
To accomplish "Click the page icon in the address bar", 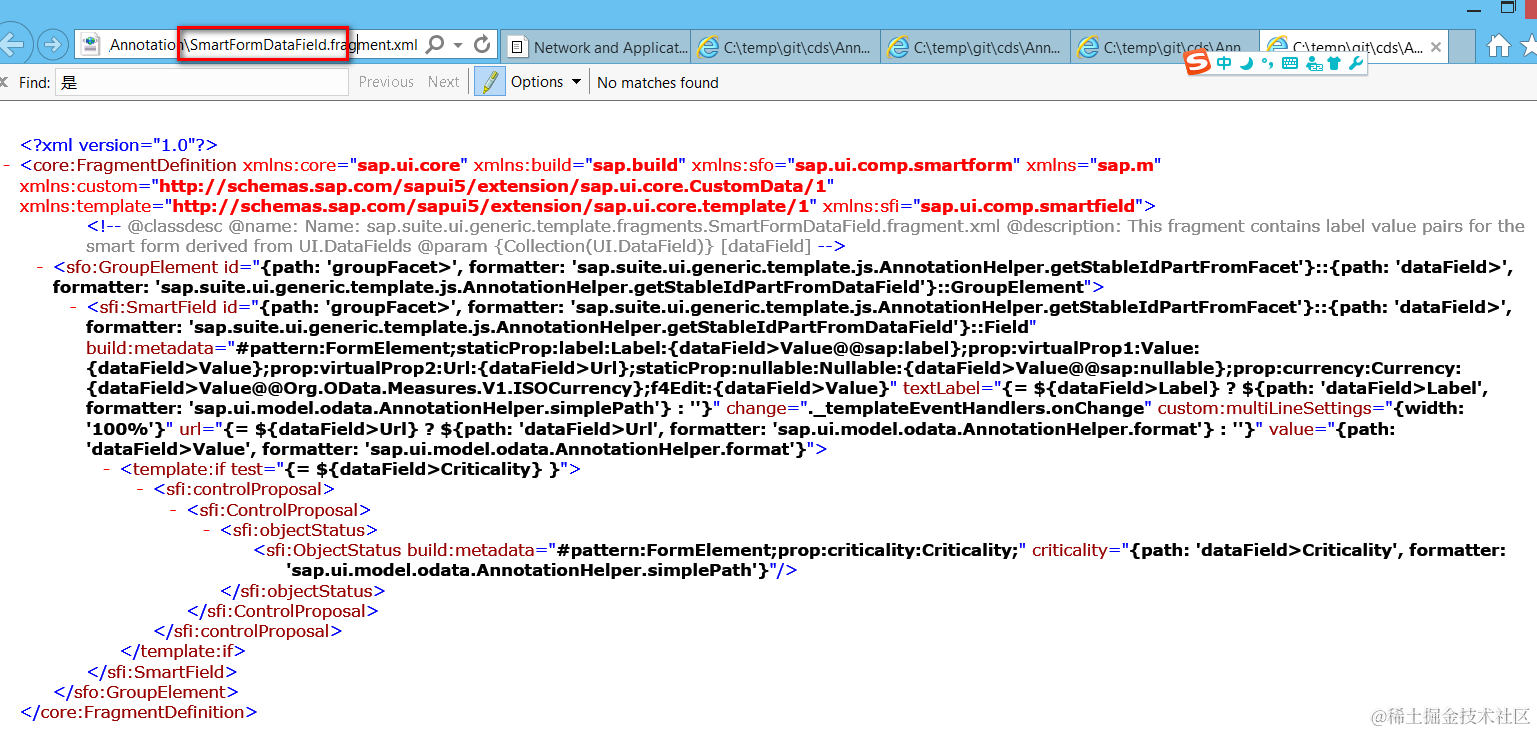I will coord(91,45).
